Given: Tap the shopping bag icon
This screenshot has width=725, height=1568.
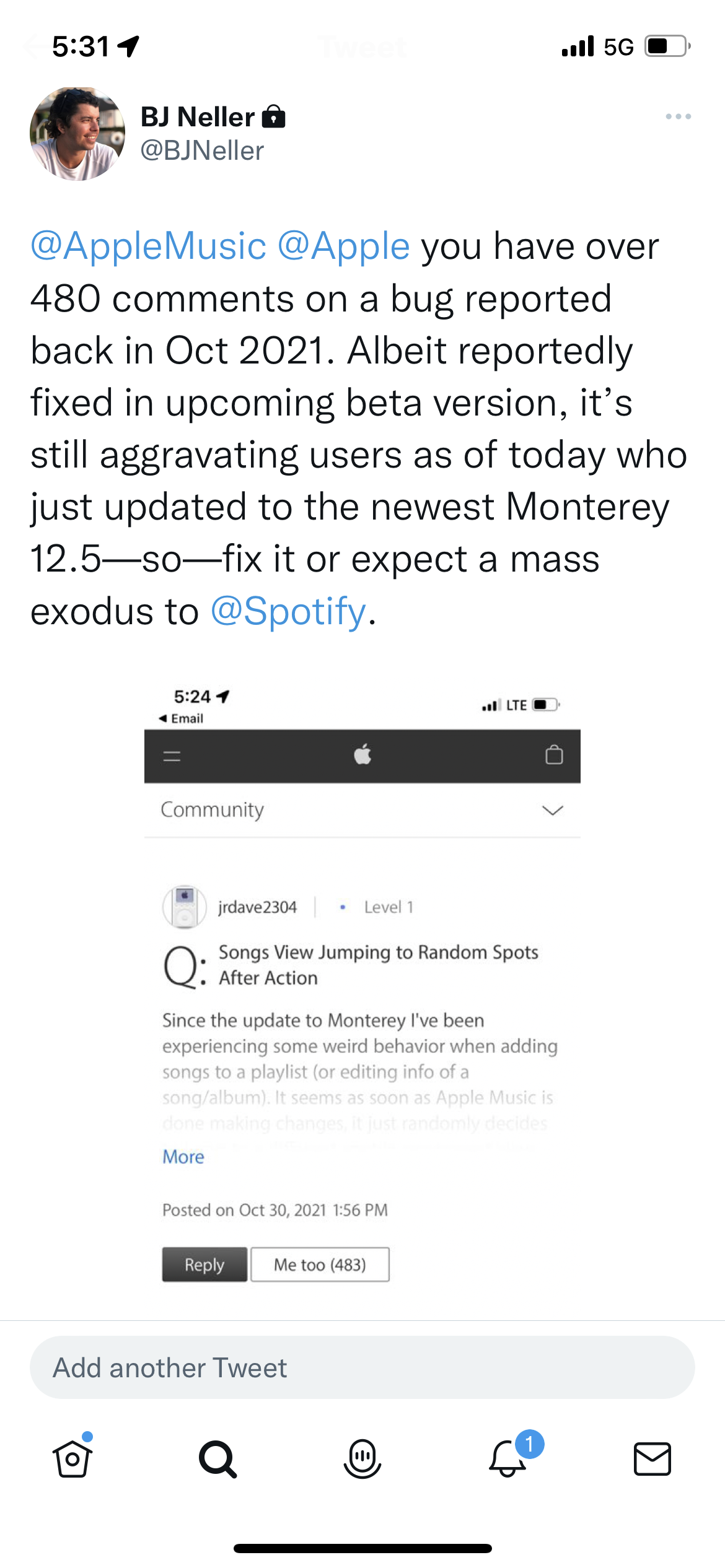Looking at the screenshot, I should pyautogui.click(x=554, y=755).
